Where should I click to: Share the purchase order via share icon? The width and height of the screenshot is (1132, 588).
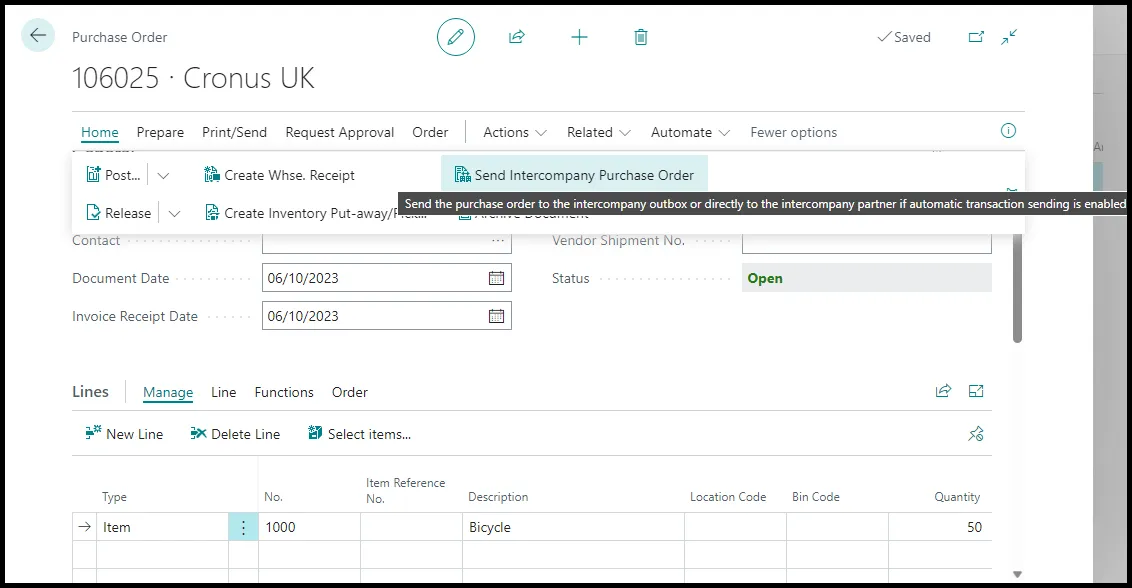click(517, 37)
